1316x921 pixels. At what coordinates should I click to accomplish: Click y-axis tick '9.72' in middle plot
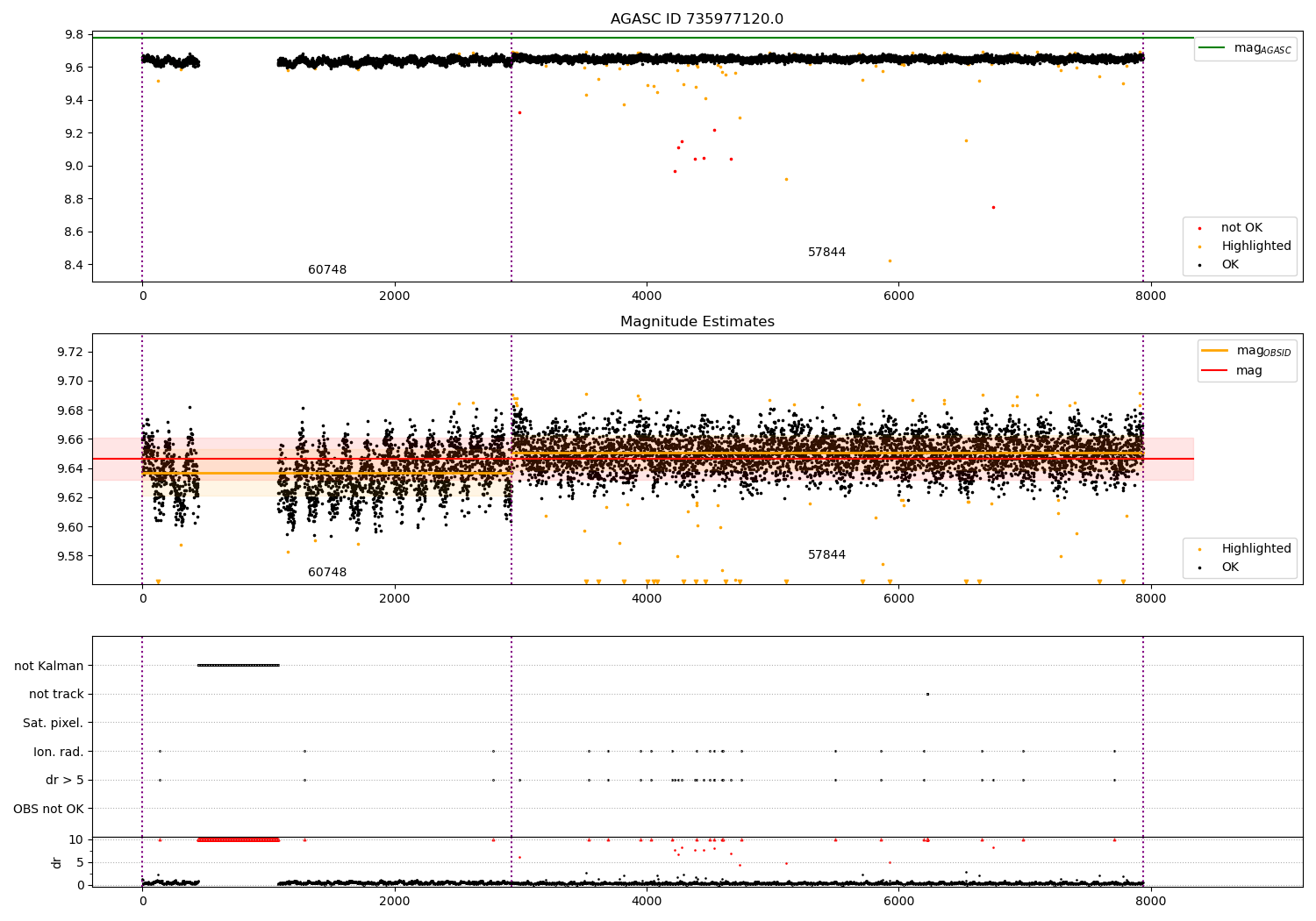[70, 353]
